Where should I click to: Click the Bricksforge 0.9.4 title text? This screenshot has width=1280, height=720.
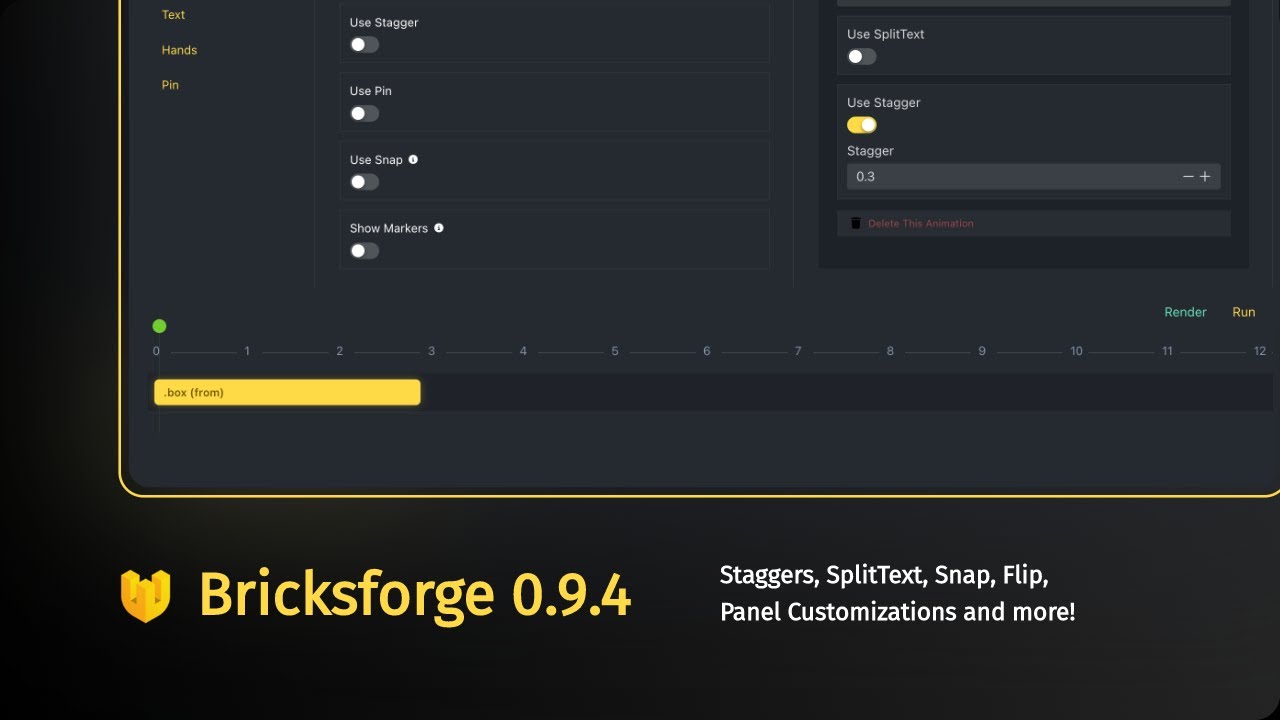tap(415, 595)
